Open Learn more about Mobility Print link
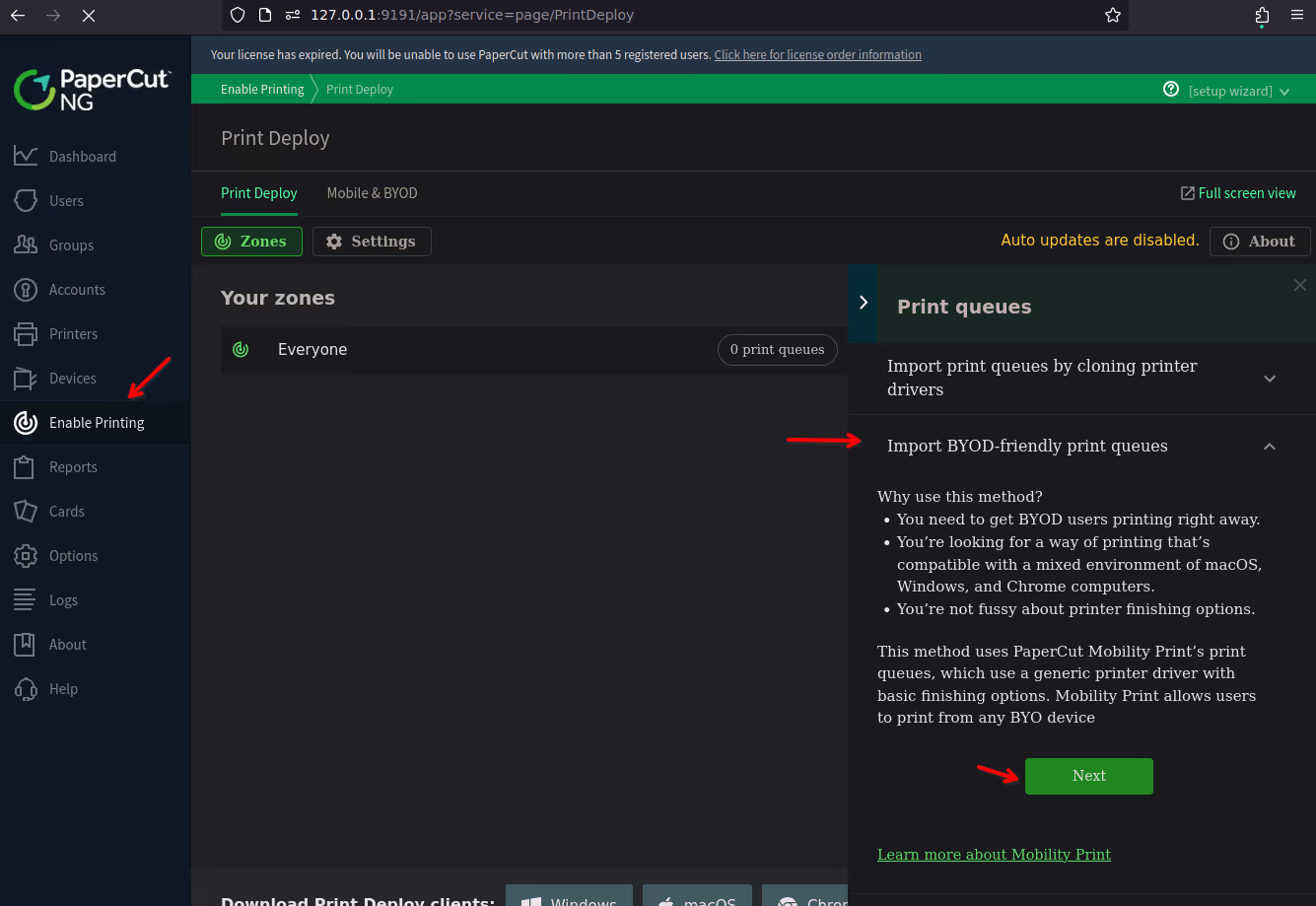Image resolution: width=1316 pixels, height=906 pixels. pyautogui.click(x=994, y=855)
